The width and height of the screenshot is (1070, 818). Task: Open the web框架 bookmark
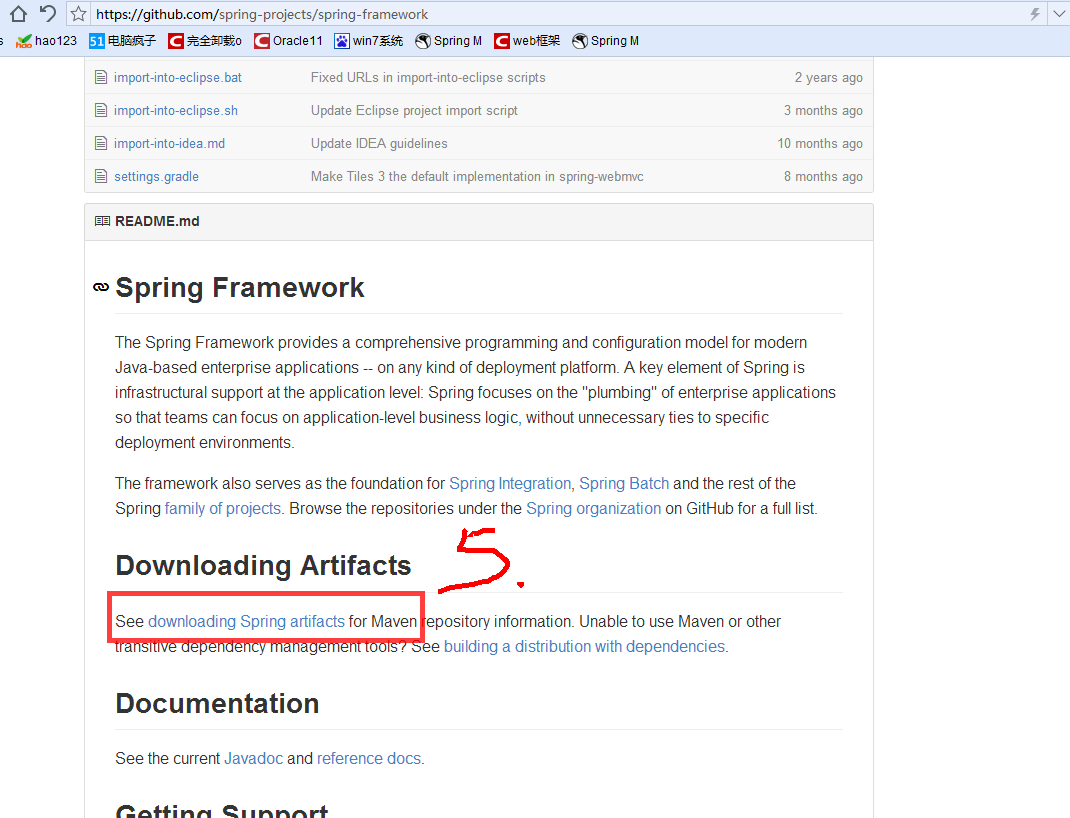(x=527, y=41)
